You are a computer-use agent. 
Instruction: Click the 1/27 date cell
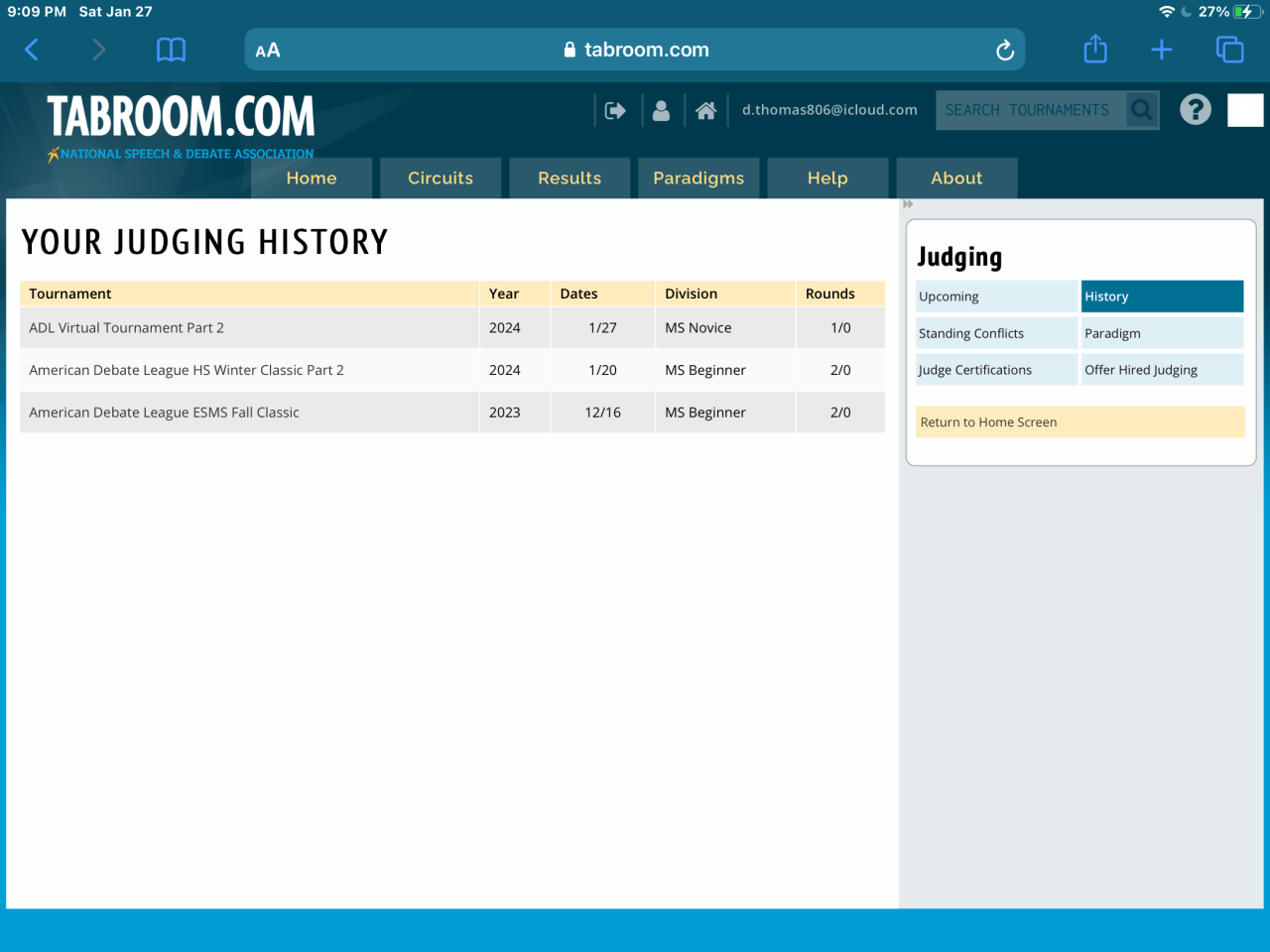click(602, 327)
